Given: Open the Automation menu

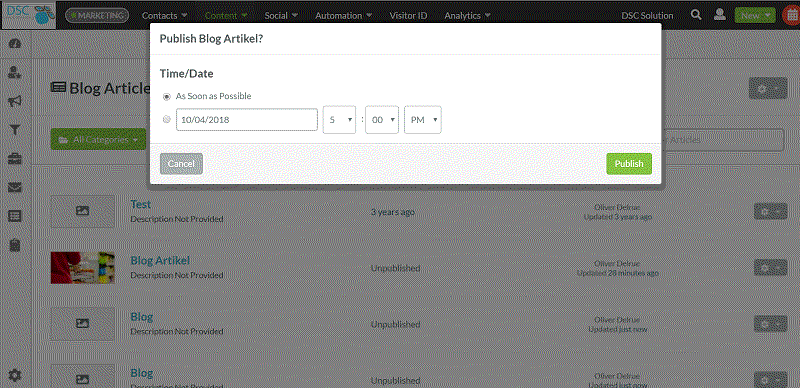Looking at the screenshot, I should [343, 15].
